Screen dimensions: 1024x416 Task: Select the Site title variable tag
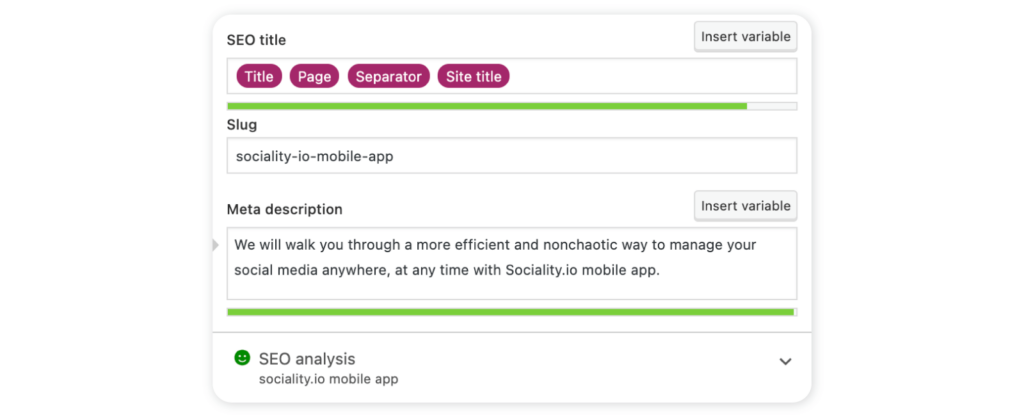[473, 76]
